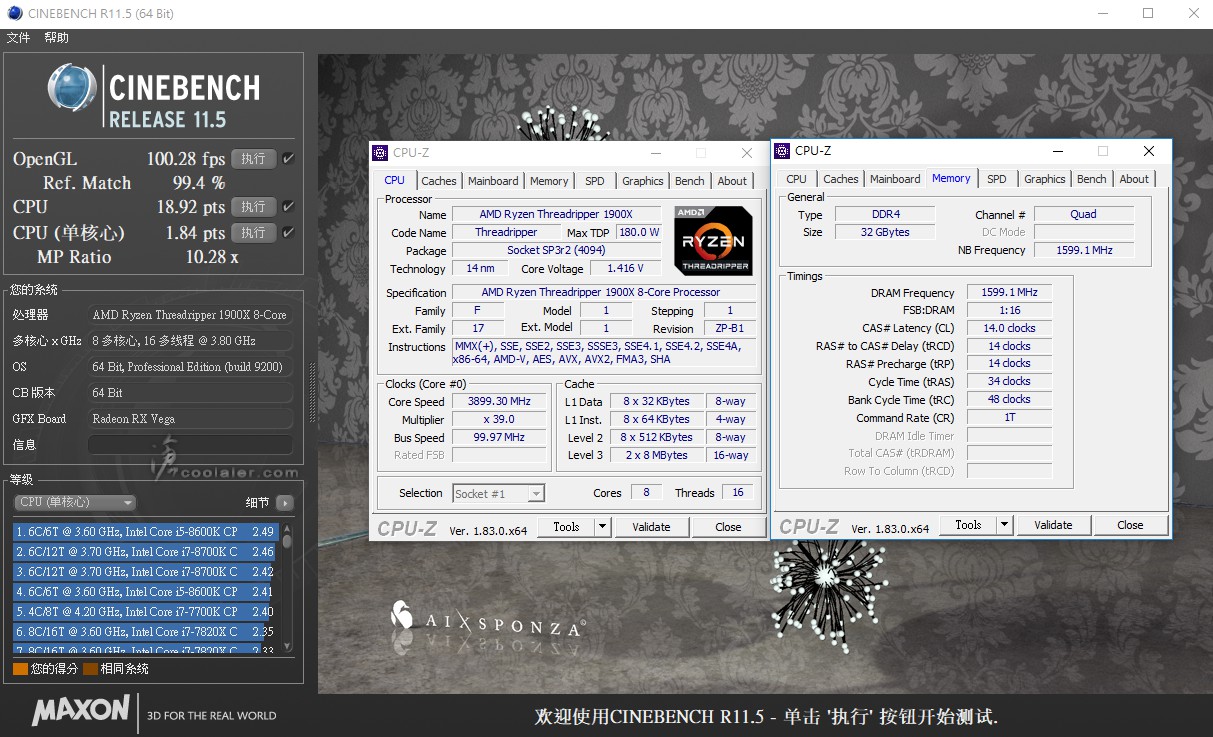Click the memory Size value "32 GBytes"

pos(885,232)
